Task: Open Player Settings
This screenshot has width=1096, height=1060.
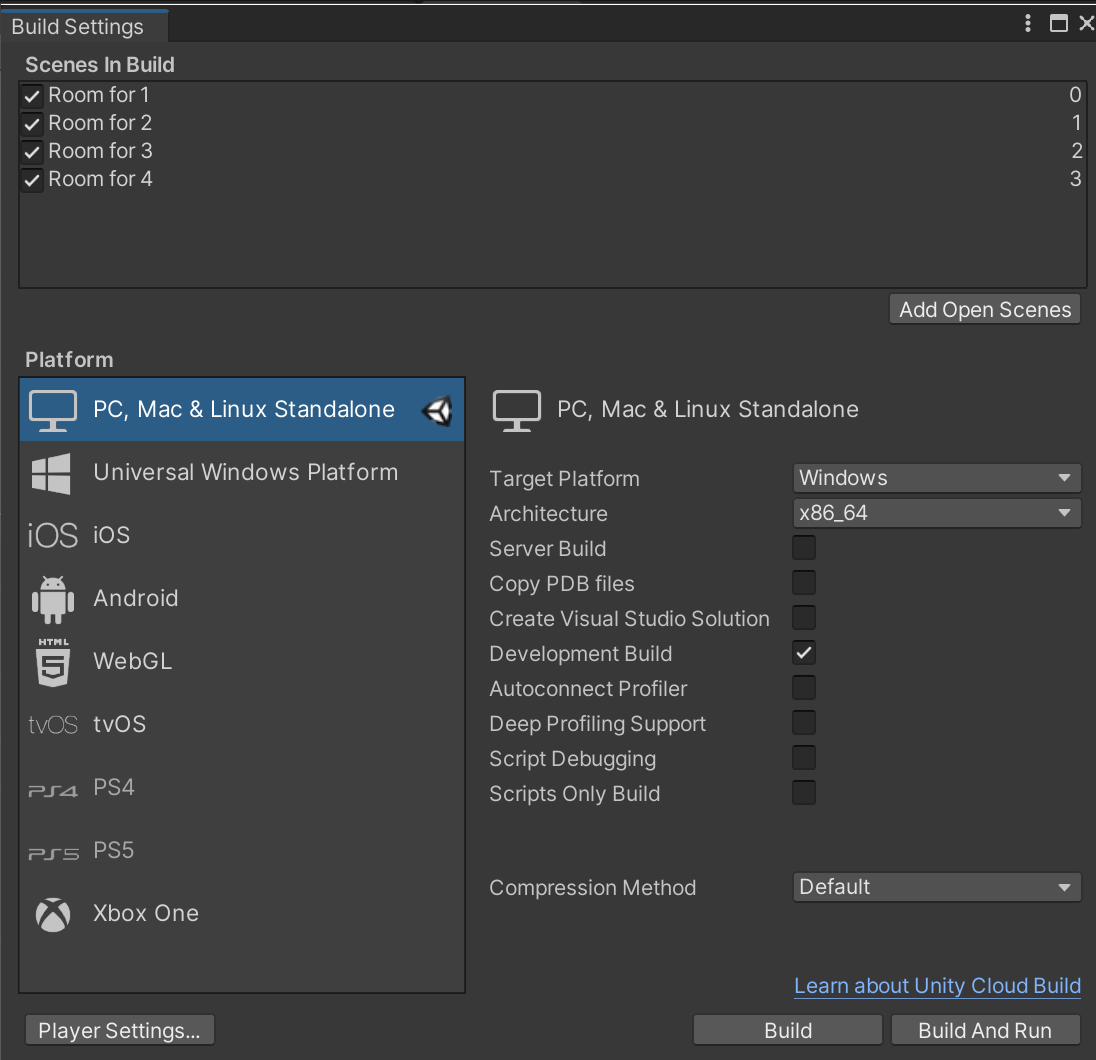Action: tap(120, 1031)
